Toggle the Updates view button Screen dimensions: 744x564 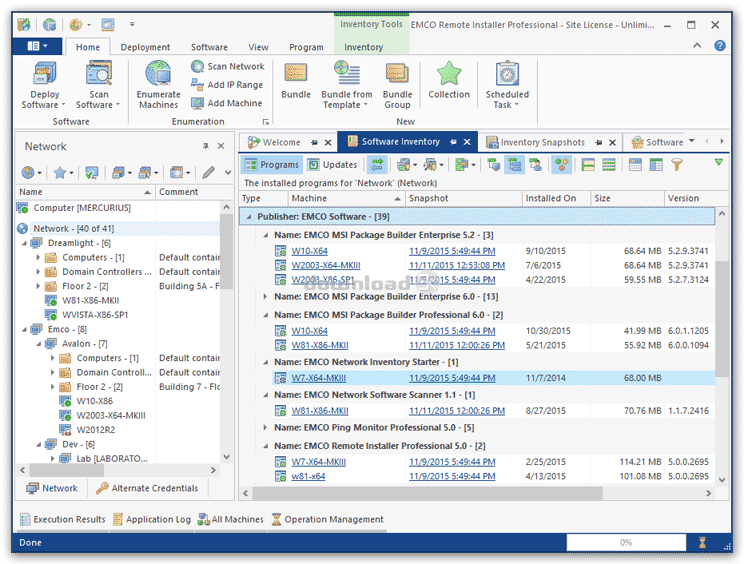pos(332,165)
